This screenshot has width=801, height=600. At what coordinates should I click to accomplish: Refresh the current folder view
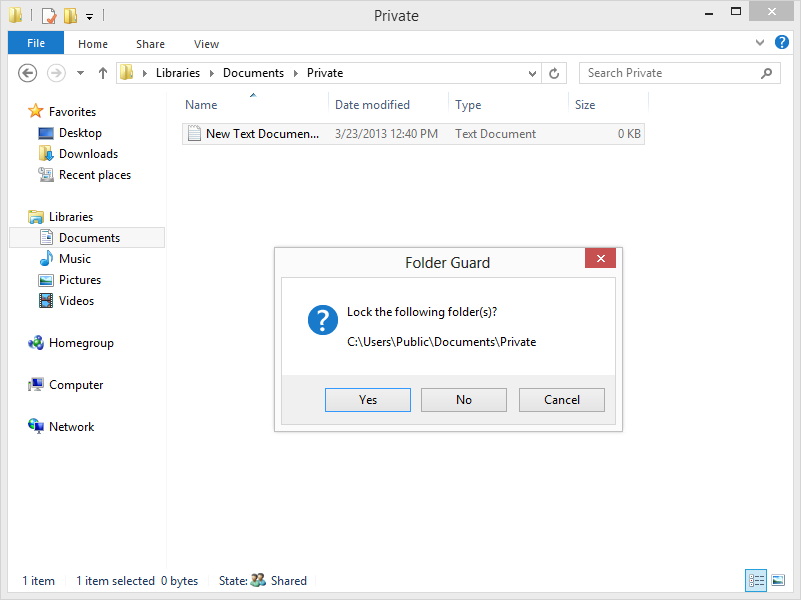555,73
